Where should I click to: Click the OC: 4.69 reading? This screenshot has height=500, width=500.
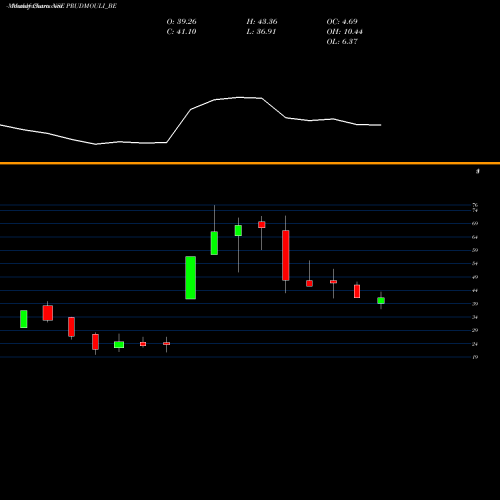pyautogui.click(x=342, y=22)
